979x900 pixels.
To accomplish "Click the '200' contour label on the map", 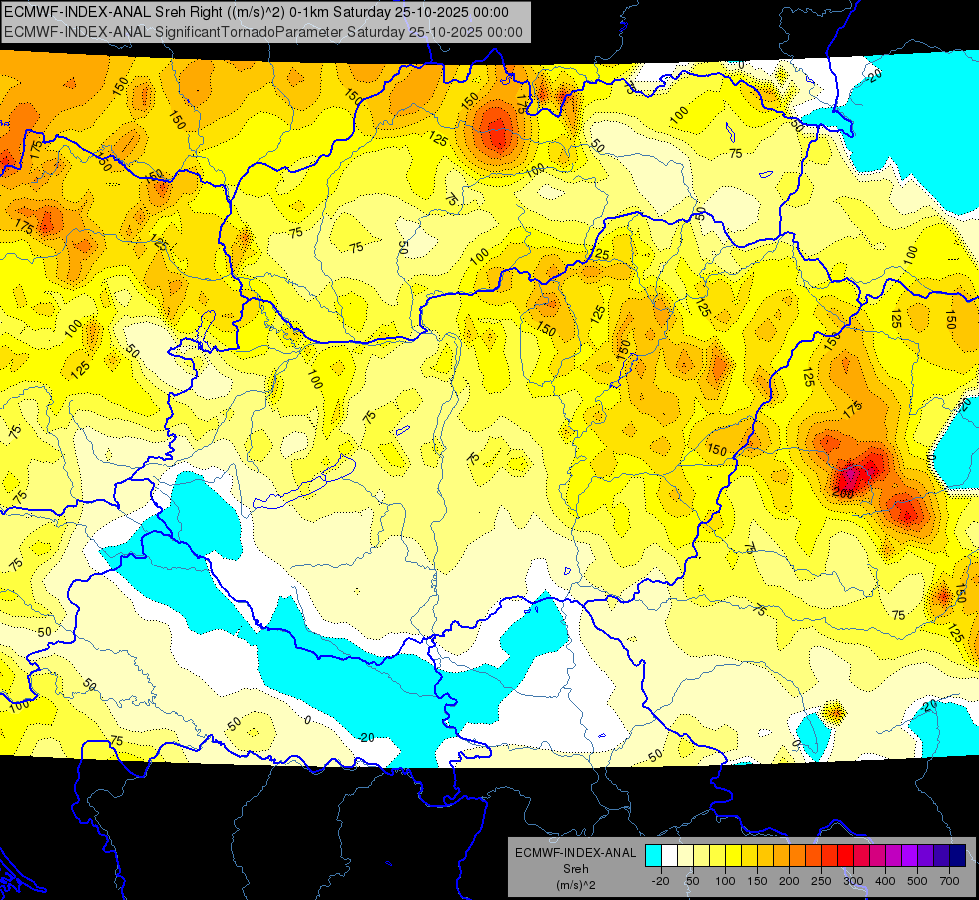I will click(843, 493).
